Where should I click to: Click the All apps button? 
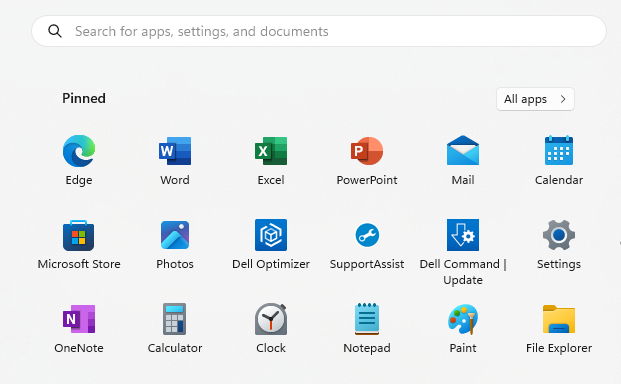535,99
